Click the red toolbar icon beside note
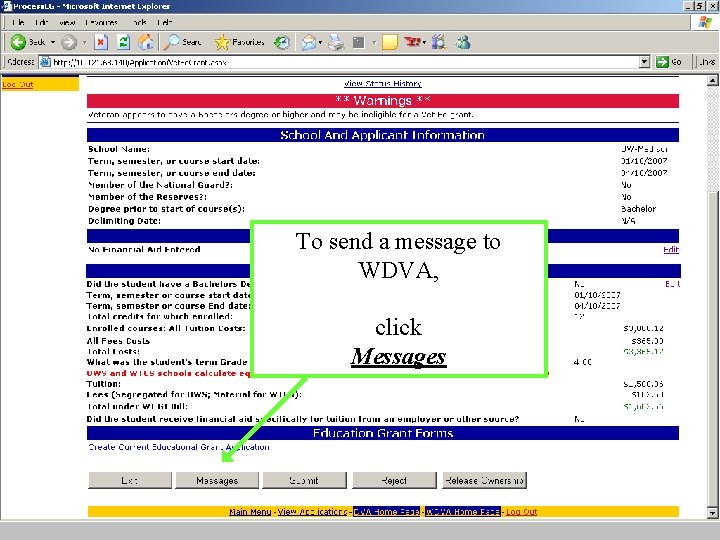Viewport: 720px width, 540px height. coord(412,42)
